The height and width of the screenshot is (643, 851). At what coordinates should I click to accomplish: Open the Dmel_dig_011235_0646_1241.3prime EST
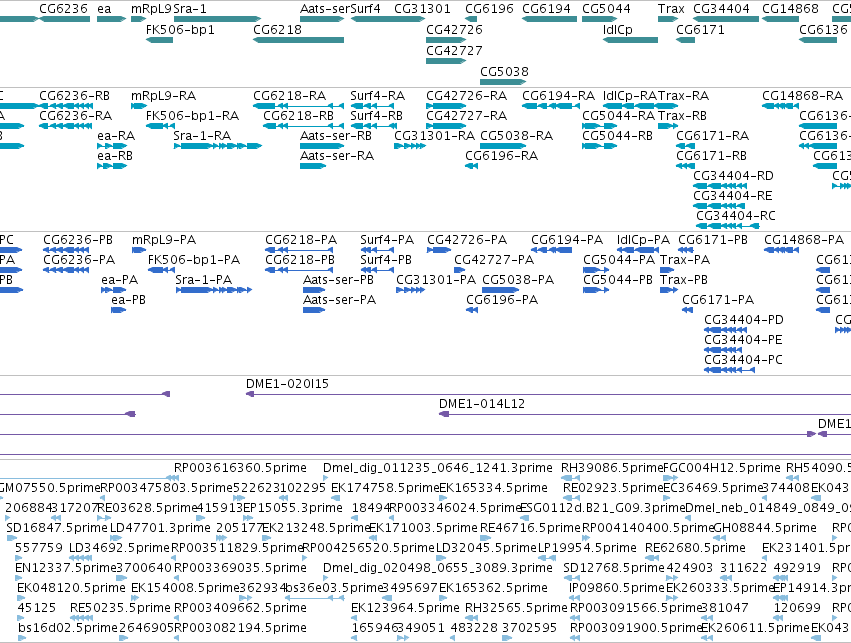(x=327, y=478)
